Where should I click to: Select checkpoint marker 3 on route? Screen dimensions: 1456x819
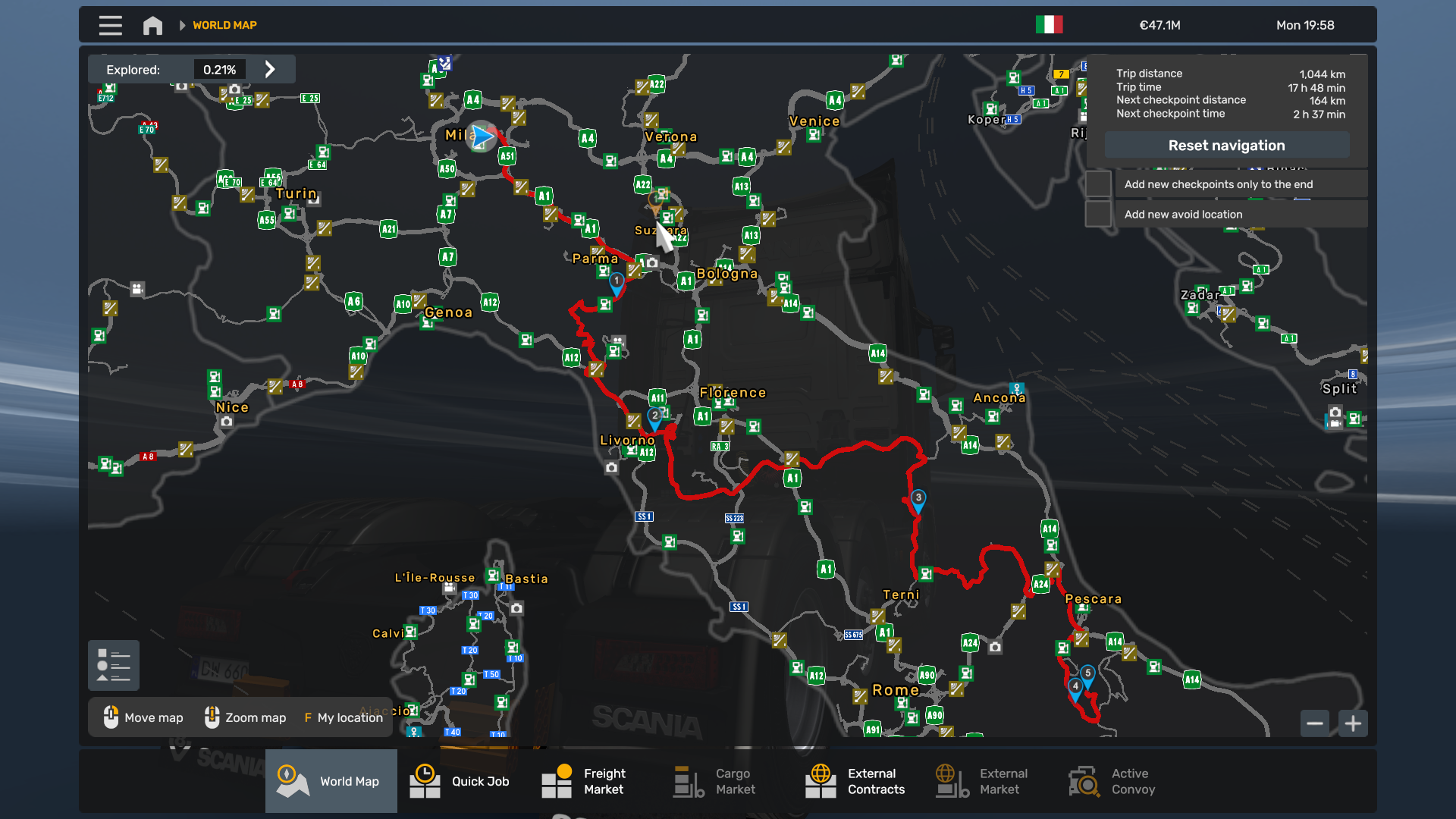click(918, 499)
